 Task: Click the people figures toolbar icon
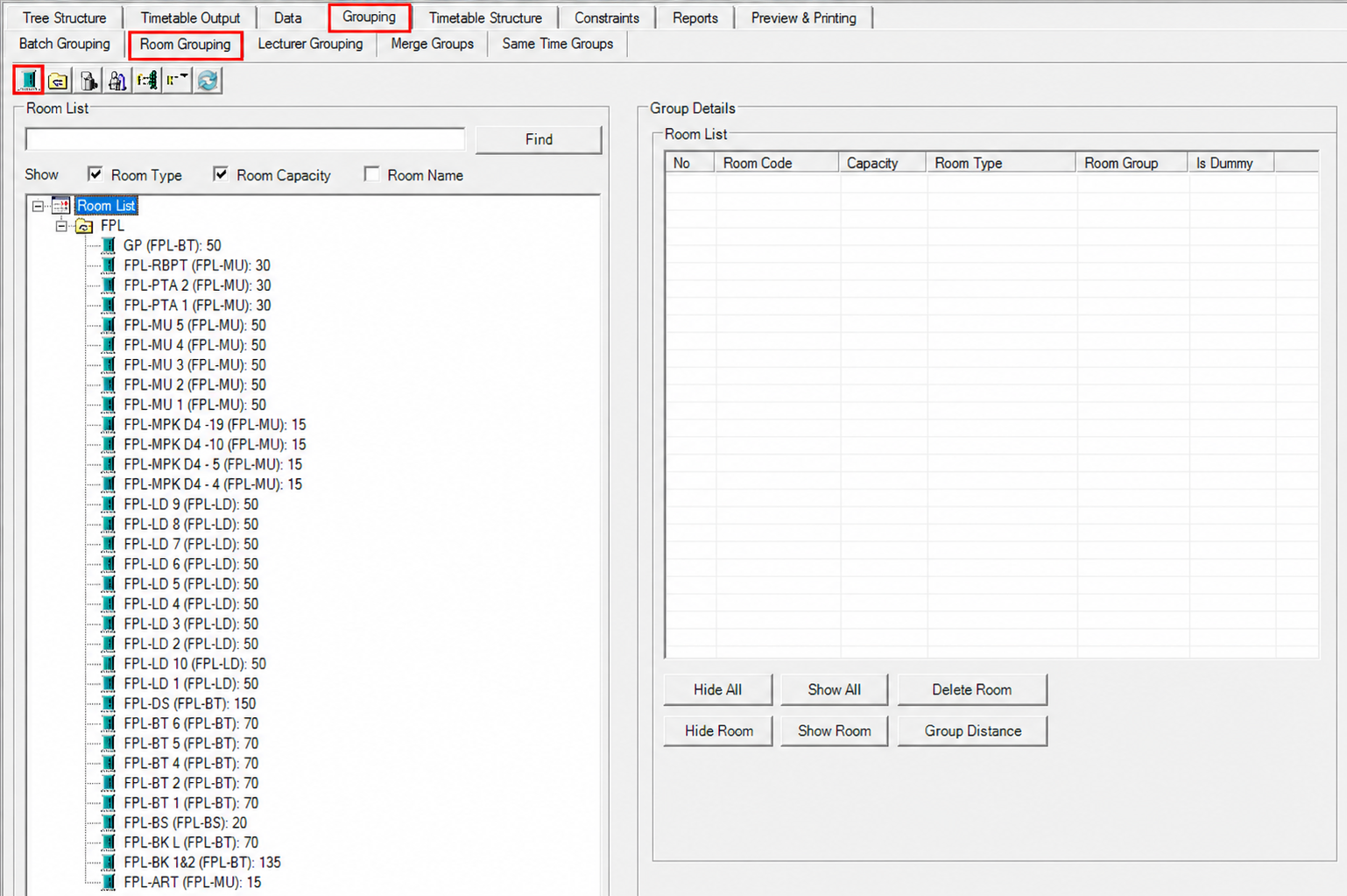(117, 81)
